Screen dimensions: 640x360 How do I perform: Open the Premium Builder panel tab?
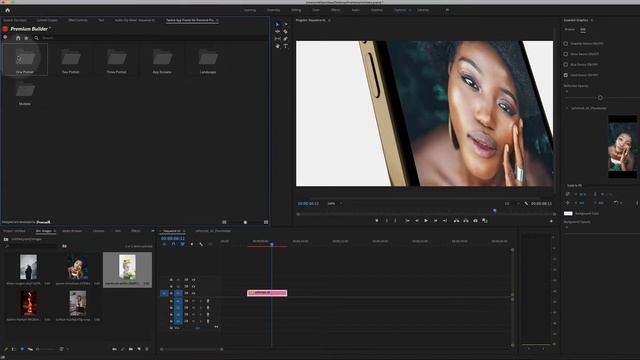coord(190,20)
